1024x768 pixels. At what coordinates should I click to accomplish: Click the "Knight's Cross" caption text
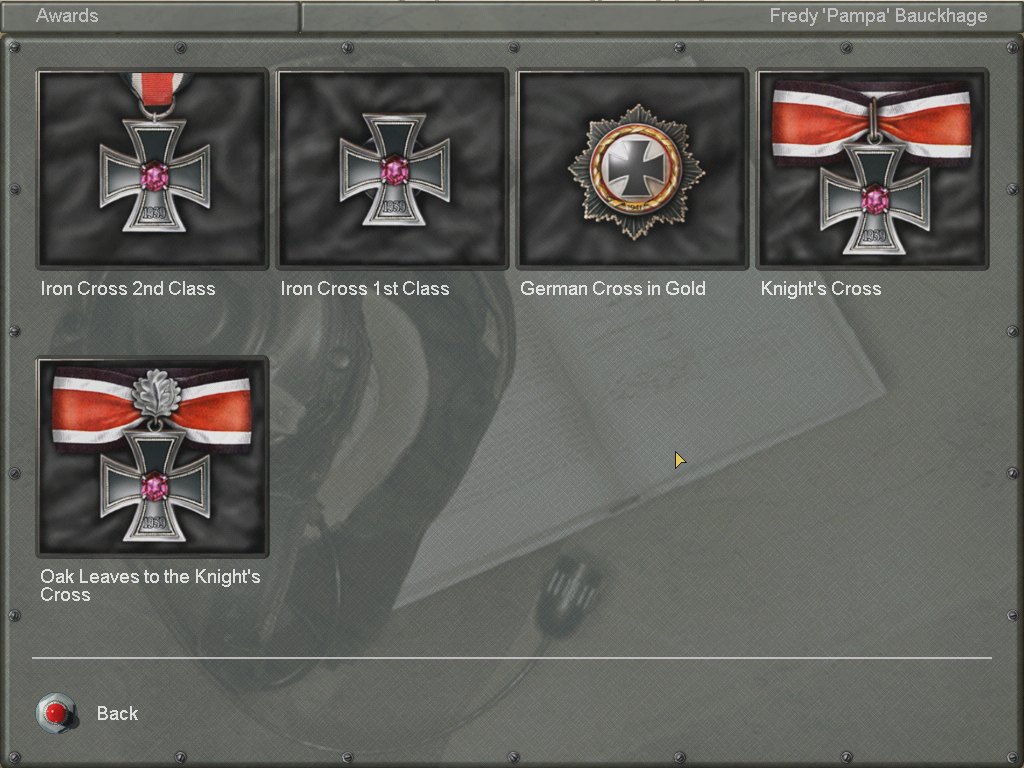[821, 289]
